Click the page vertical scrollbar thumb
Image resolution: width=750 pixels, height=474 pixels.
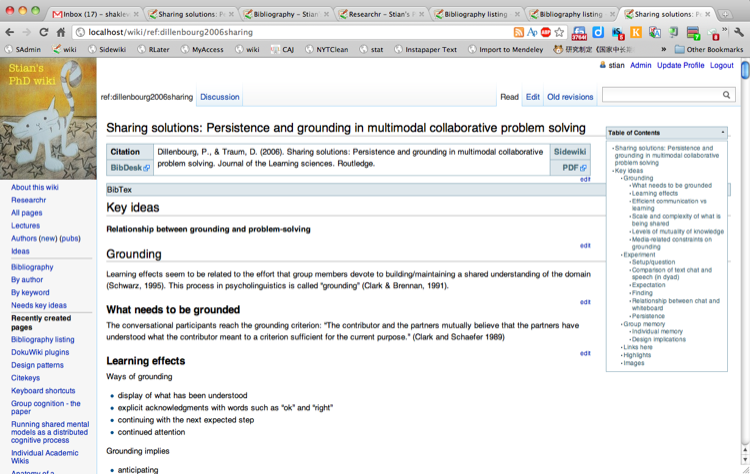[745, 69]
